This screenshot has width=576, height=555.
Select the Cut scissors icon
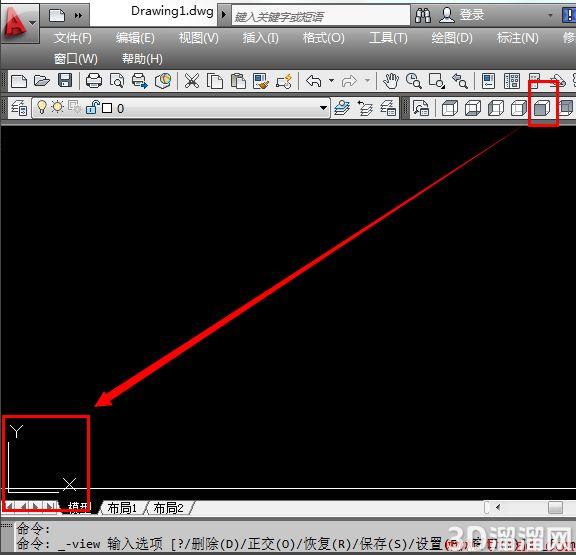pyautogui.click(x=191, y=81)
